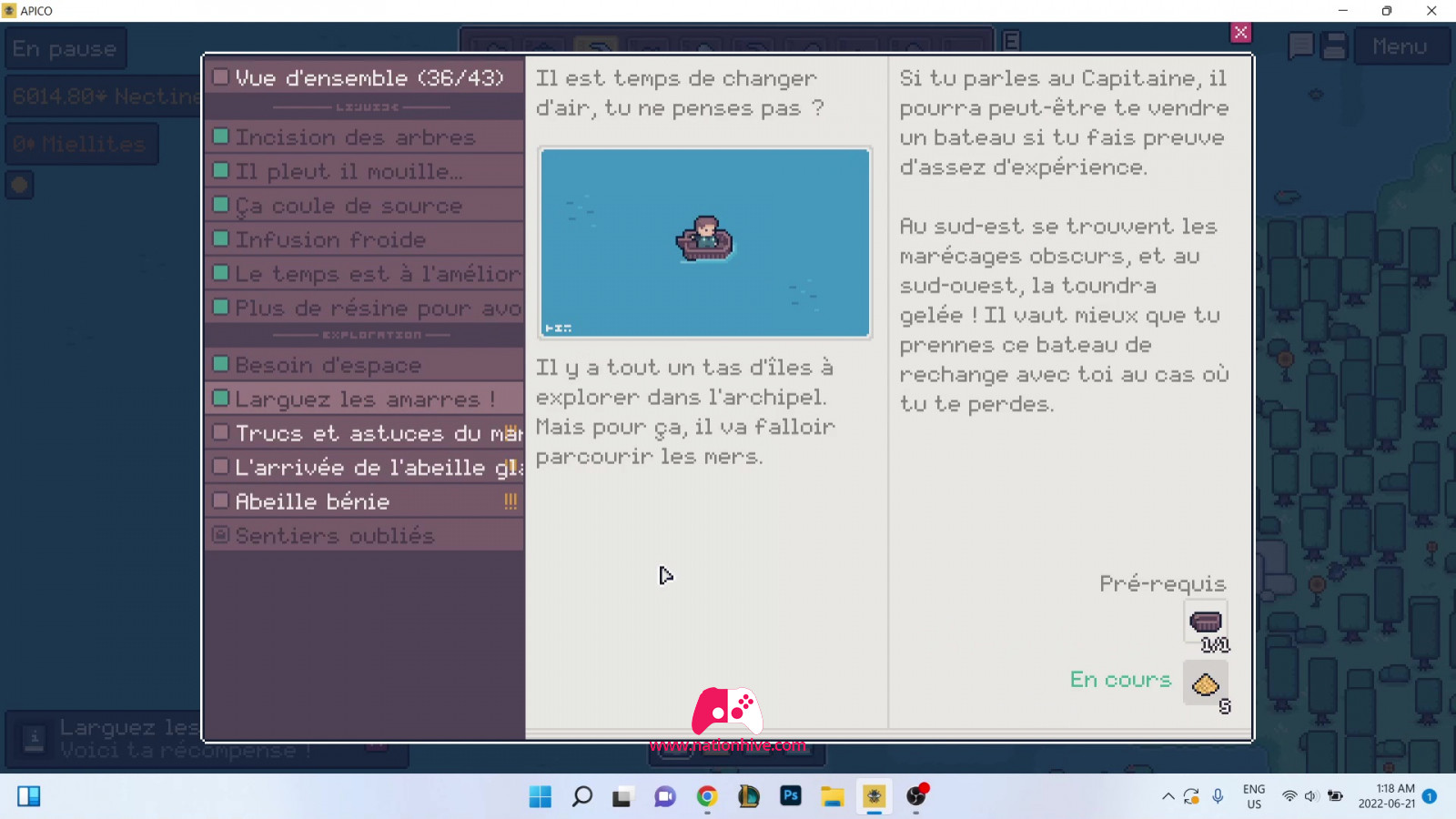Click the Nectine currency counter
The image size is (1456, 819).
tap(105, 96)
